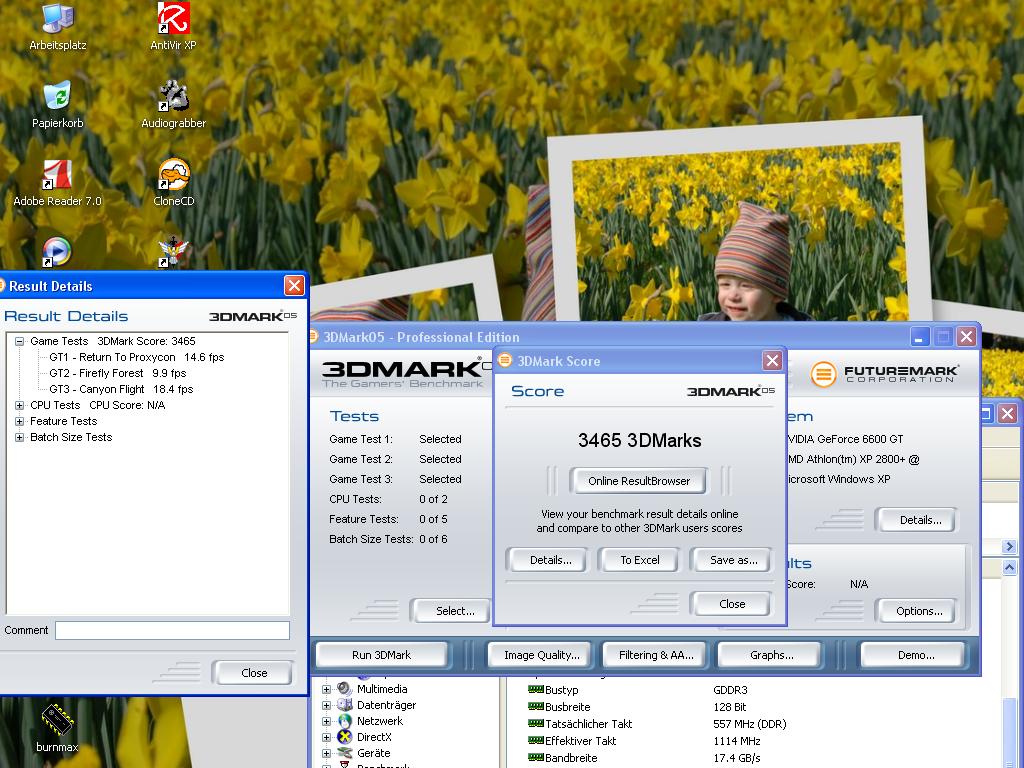Viewport: 1024px width, 768px height.
Task: Click the scroll up arrow in background window
Action: click(1009, 567)
